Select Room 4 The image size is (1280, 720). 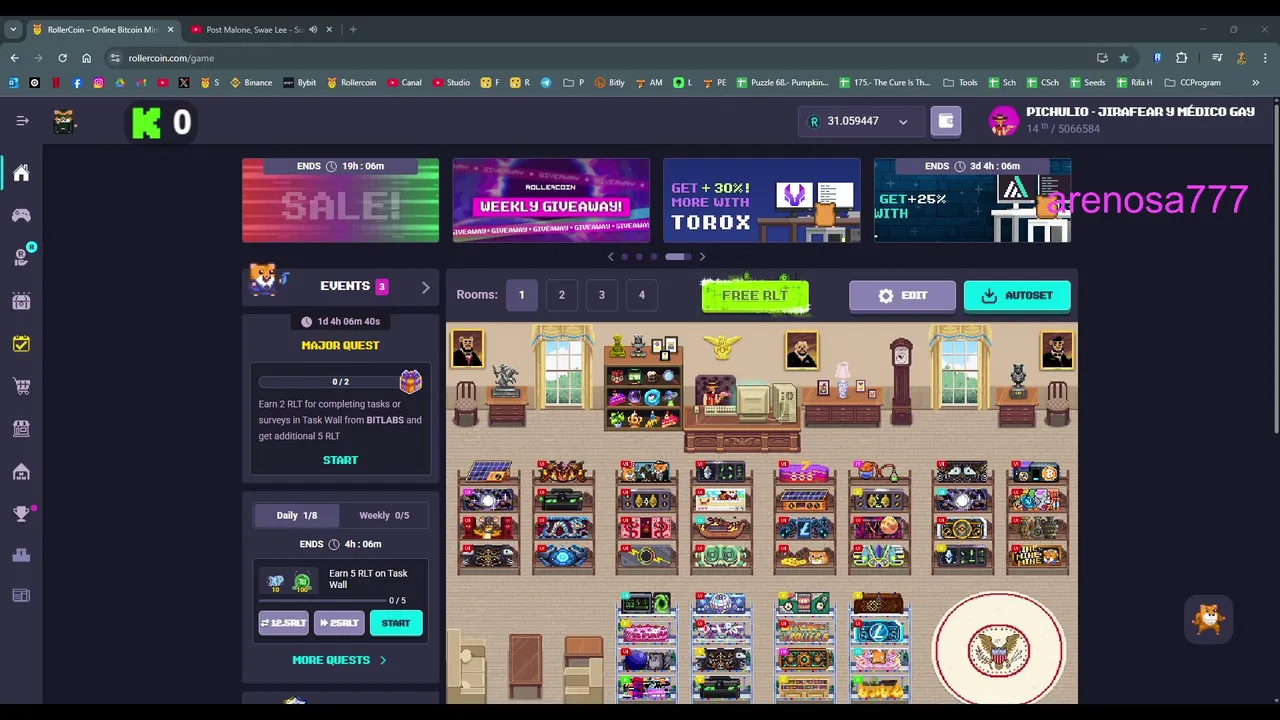(x=642, y=295)
